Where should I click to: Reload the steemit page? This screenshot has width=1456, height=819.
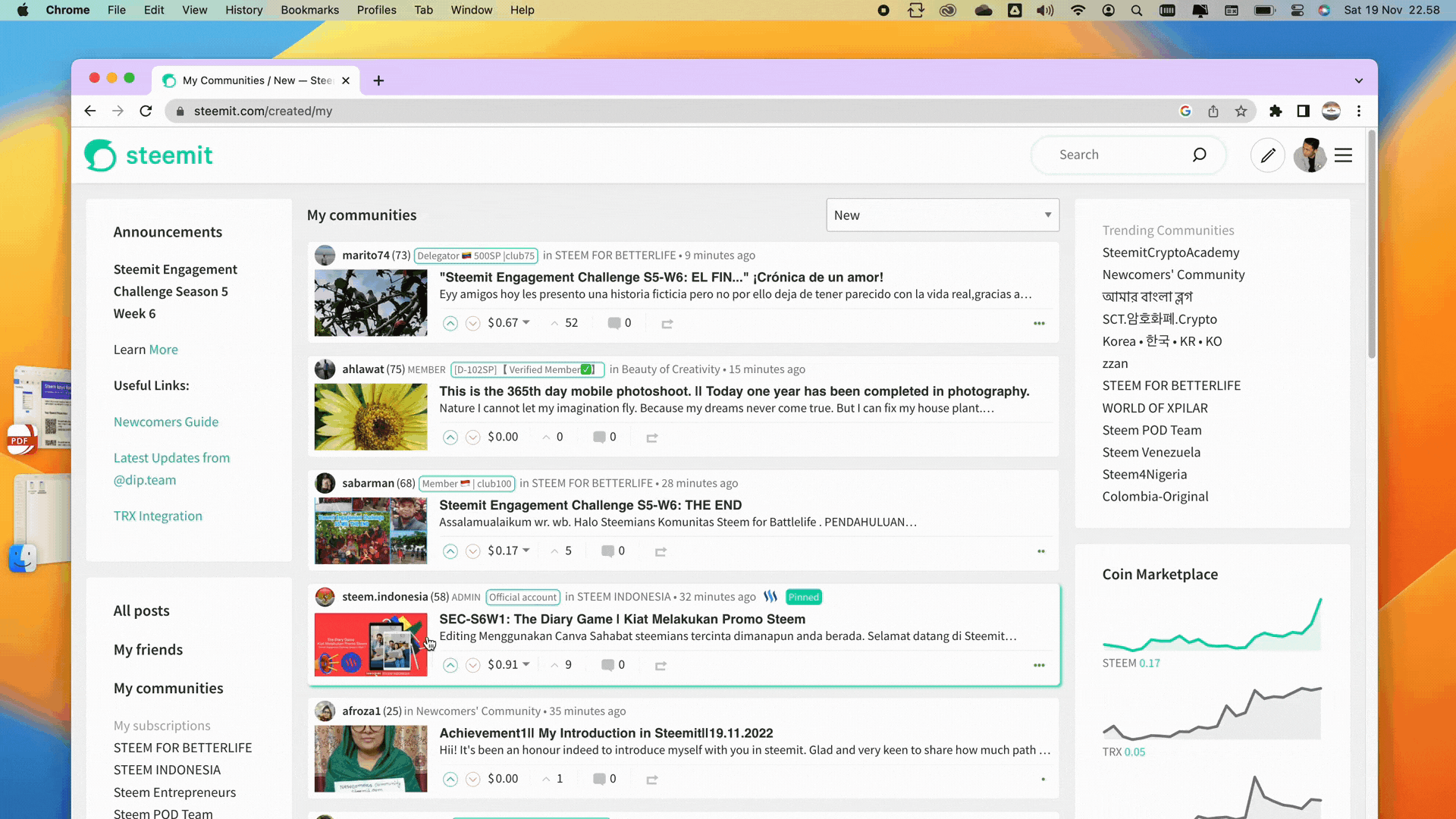146,111
